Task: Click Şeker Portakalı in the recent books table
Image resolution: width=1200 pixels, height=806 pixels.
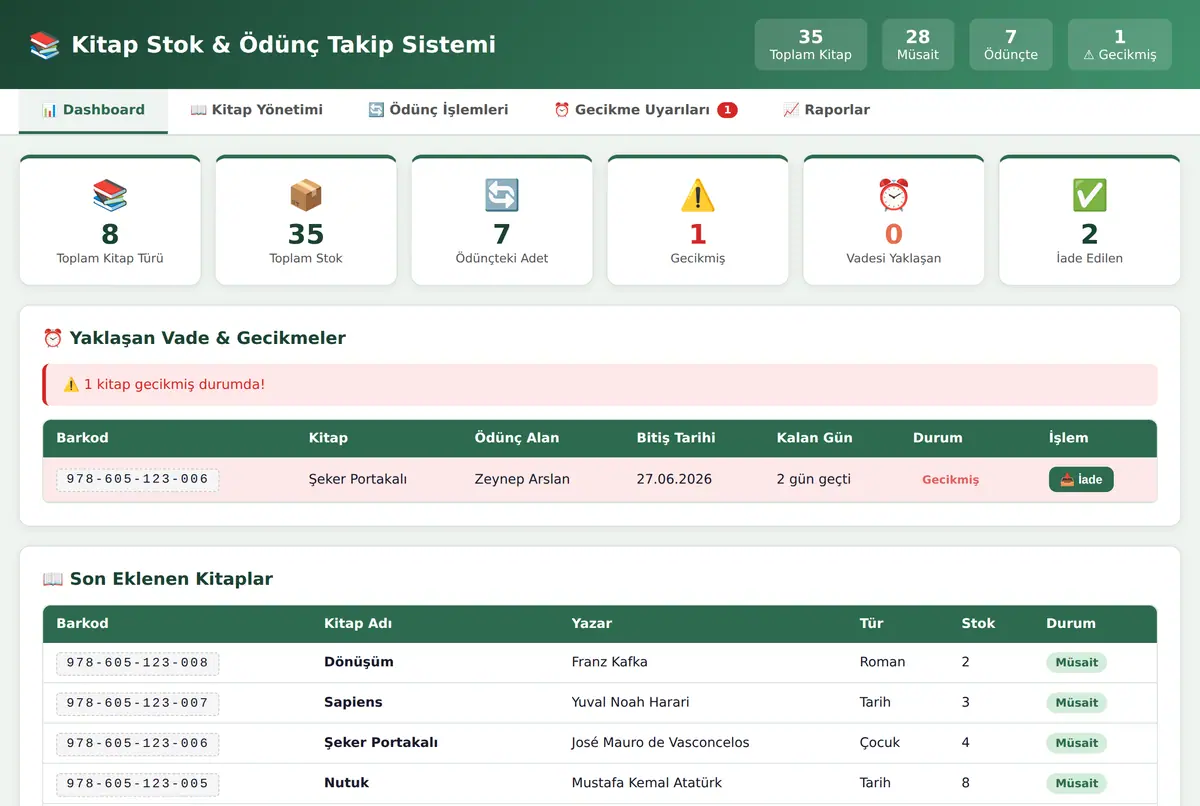Action: (381, 742)
